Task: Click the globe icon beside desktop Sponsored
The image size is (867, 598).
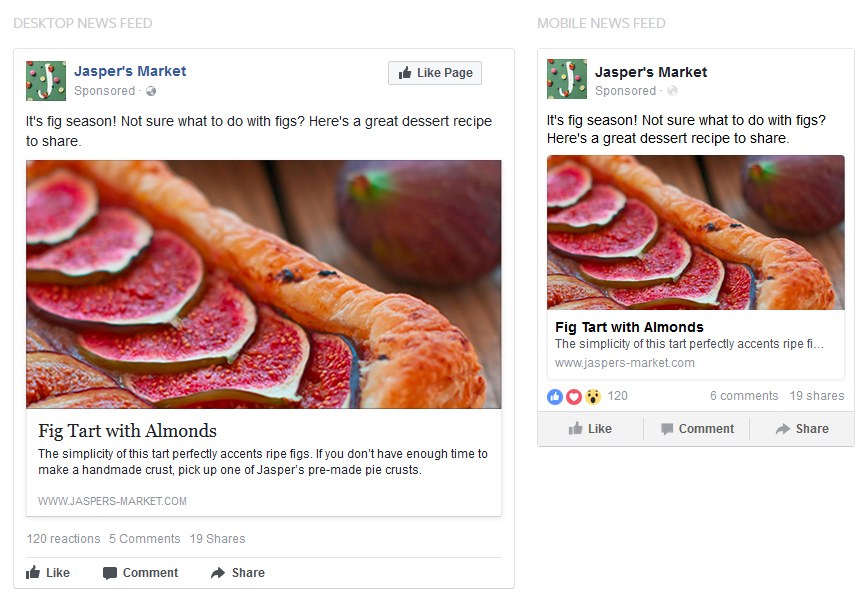Action: coord(151,91)
